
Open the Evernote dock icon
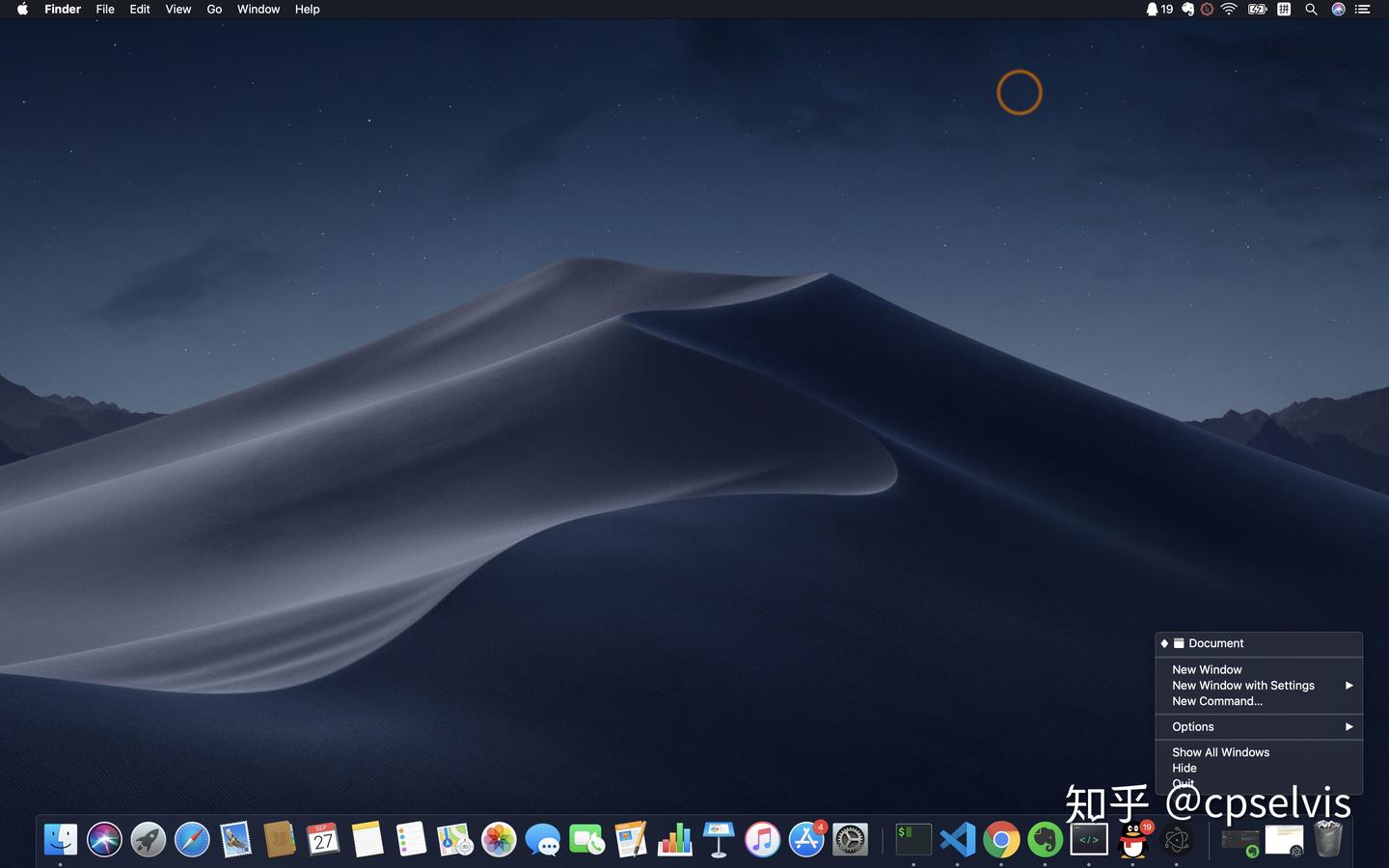point(1045,840)
